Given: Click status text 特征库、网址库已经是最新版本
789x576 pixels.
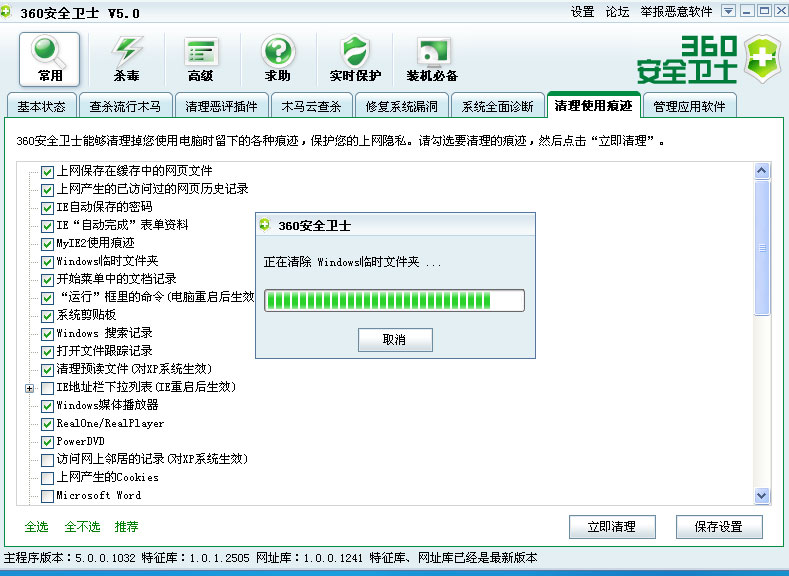Looking at the screenshot, I should click(453, 557).
